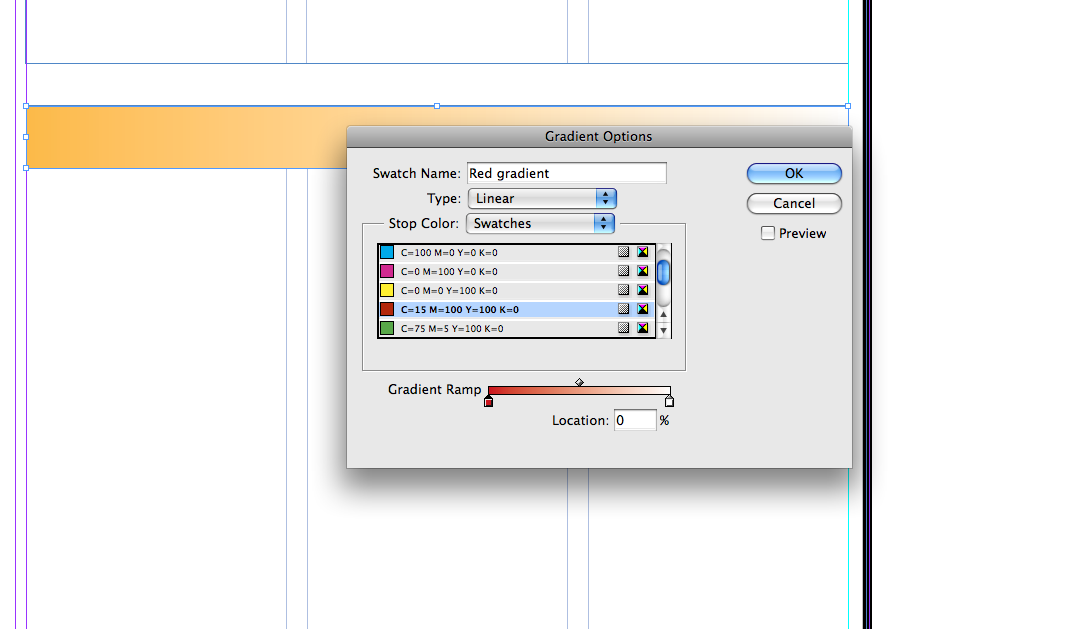Open the Type dropdown set to Linear
1087x629 pixels.
tap(542, 198)
